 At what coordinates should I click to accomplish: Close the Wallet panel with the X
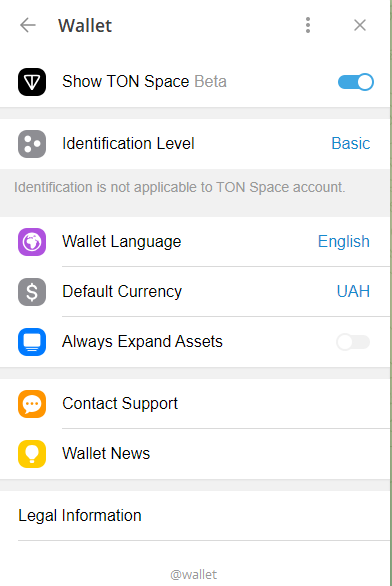[x=360, y=25]
